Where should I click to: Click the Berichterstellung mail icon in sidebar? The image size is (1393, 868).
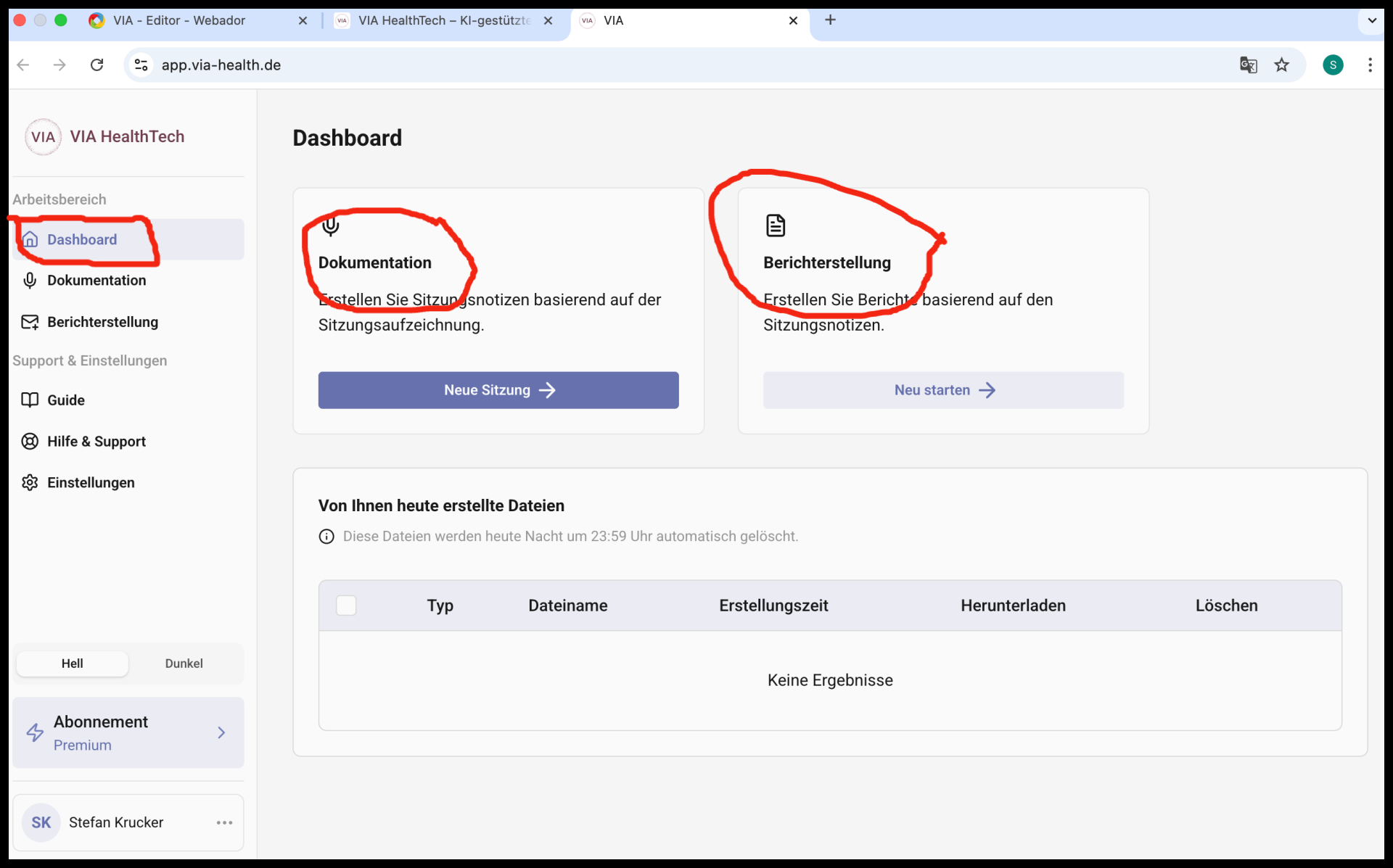tap(30, 322)
